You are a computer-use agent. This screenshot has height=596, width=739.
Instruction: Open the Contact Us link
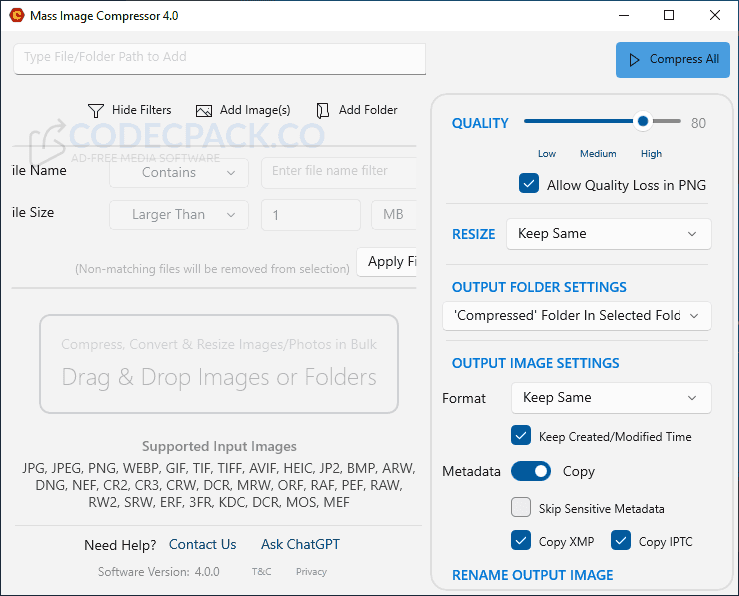(202, 545)
